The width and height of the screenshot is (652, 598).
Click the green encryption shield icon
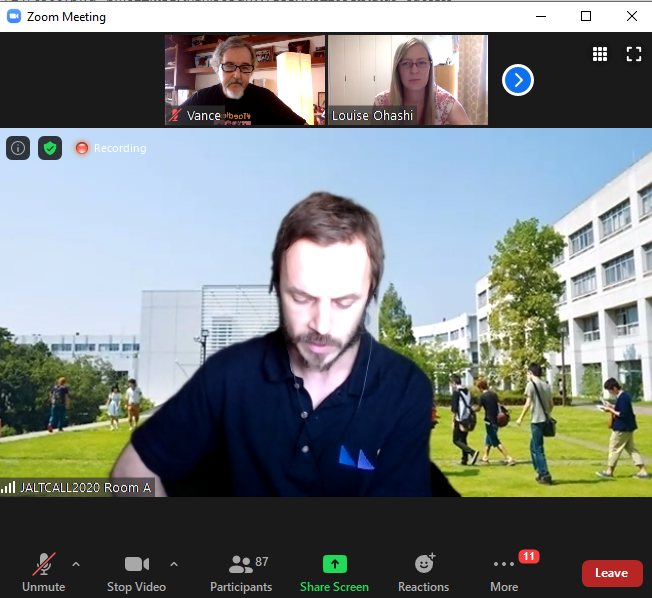click(50, 148)
